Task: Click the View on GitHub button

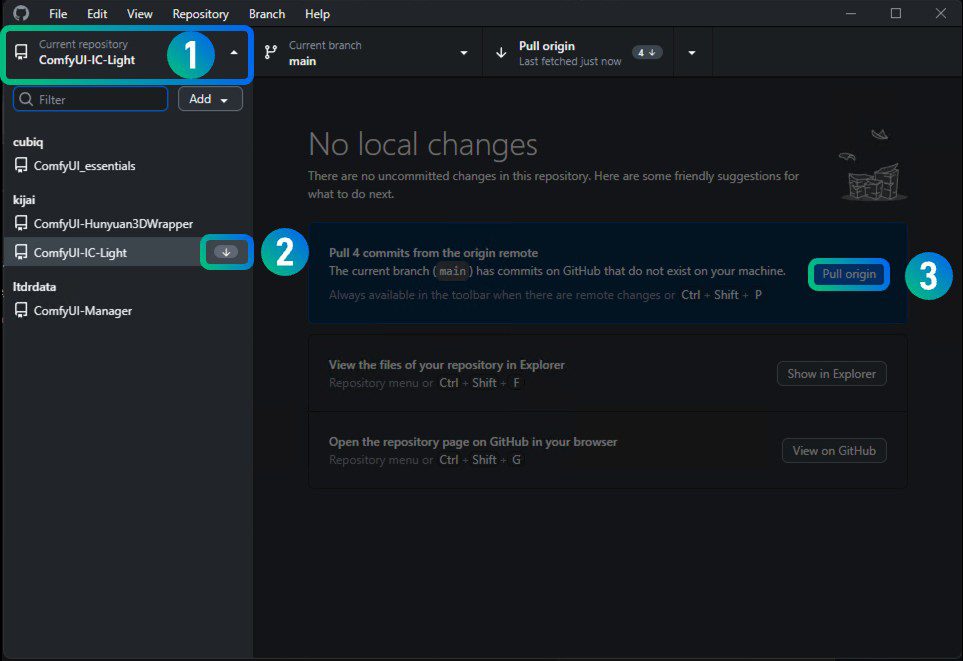Action: pyautogui.click(x=834, y=450)
